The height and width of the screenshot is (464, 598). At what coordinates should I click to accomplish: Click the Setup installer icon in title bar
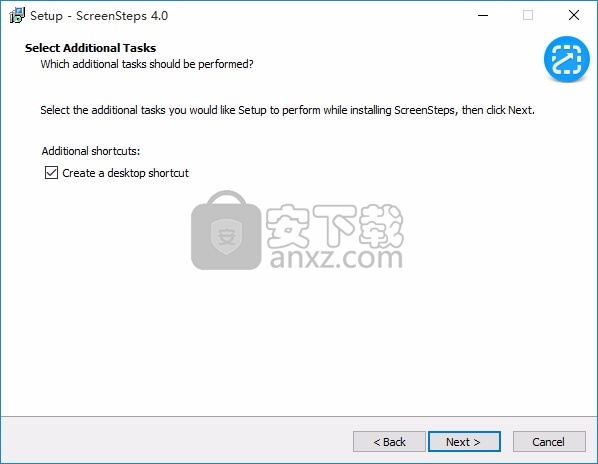coord(17,15)
